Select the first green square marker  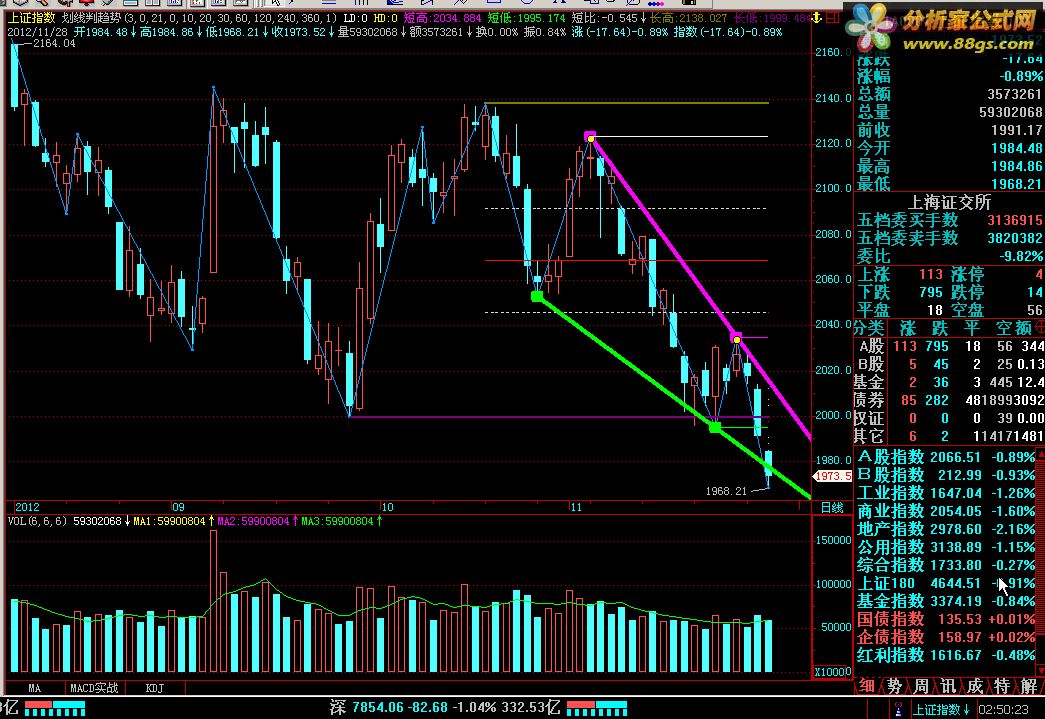[x=537, y=296]
